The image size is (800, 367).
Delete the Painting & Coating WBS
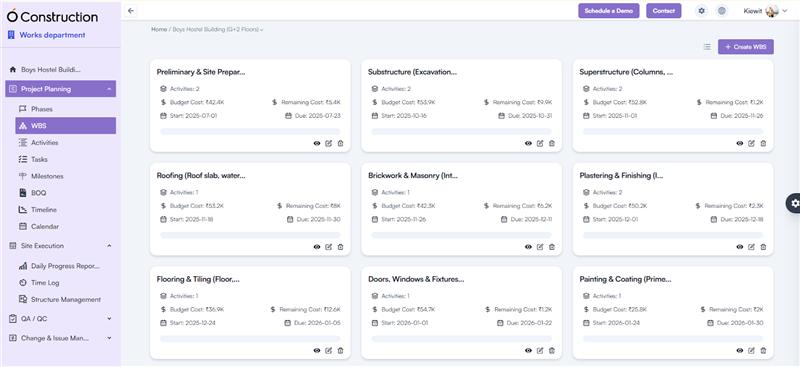click(x=763, y=351)
